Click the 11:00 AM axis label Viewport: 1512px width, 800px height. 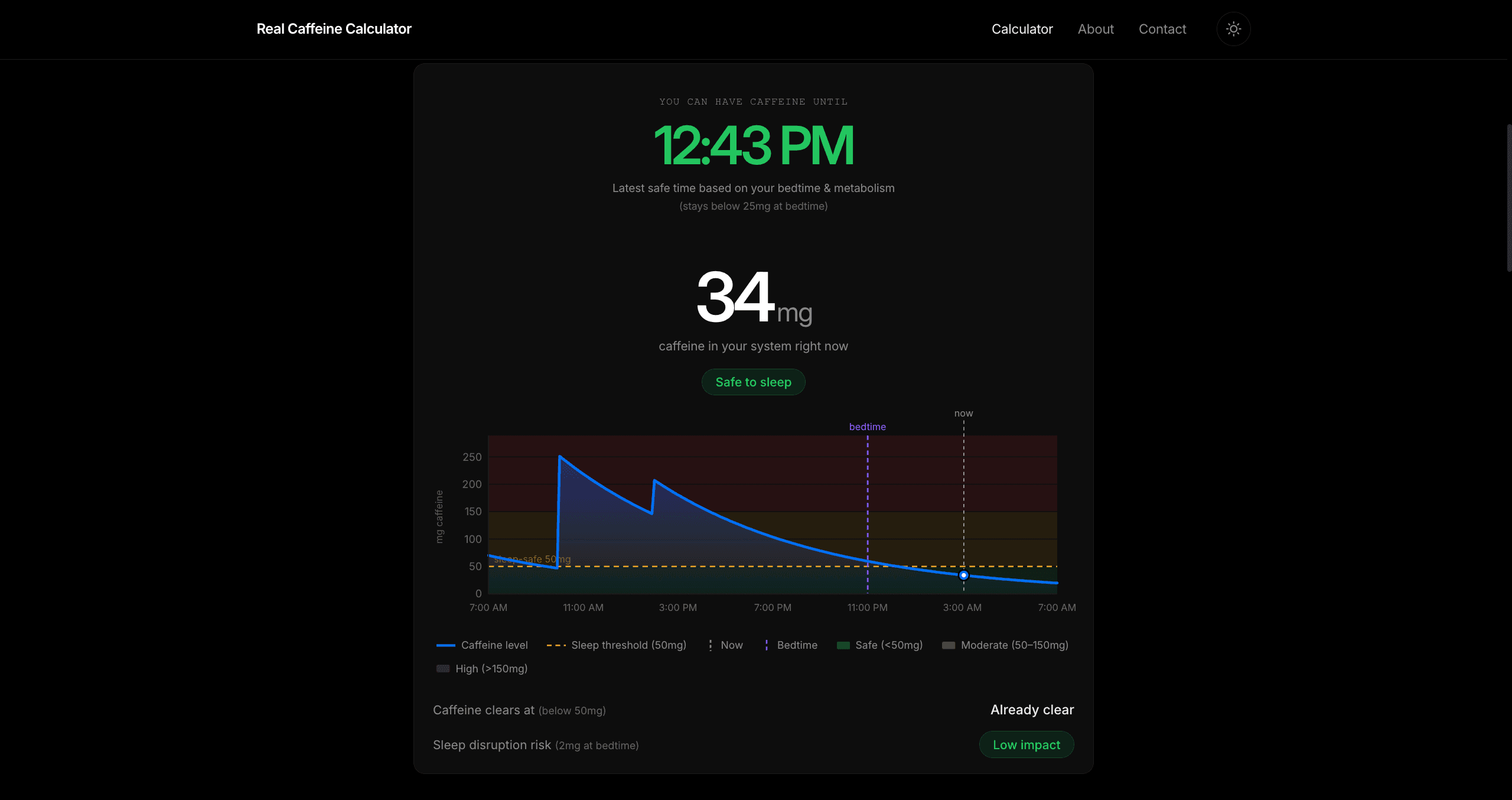coord(583,607)
